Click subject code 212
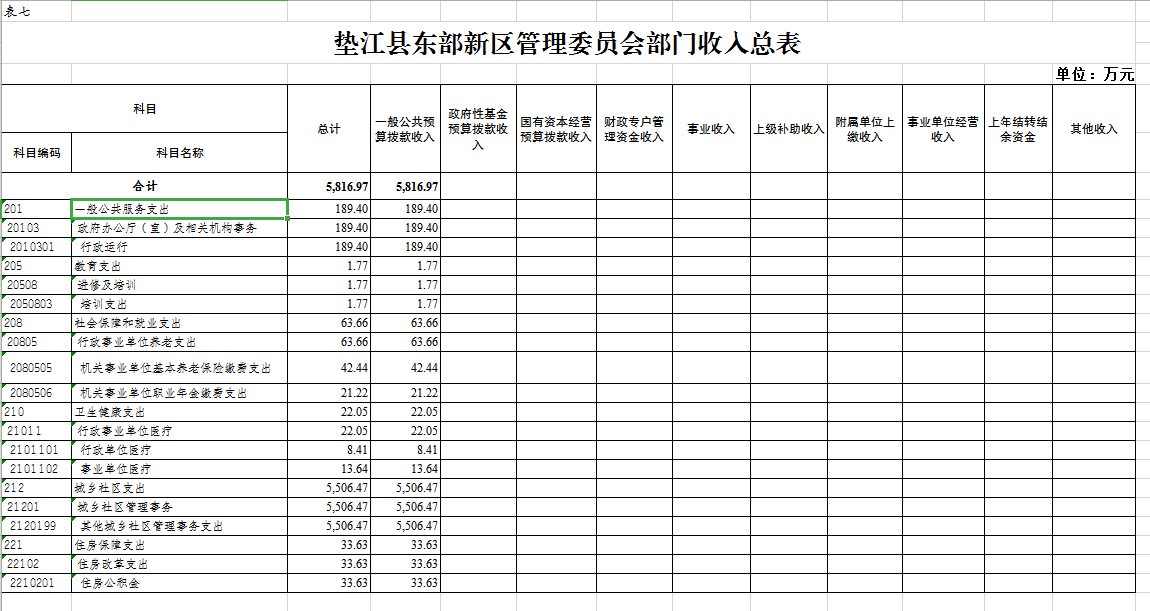This screenshot has height=611, width=1150. (37, 489)
